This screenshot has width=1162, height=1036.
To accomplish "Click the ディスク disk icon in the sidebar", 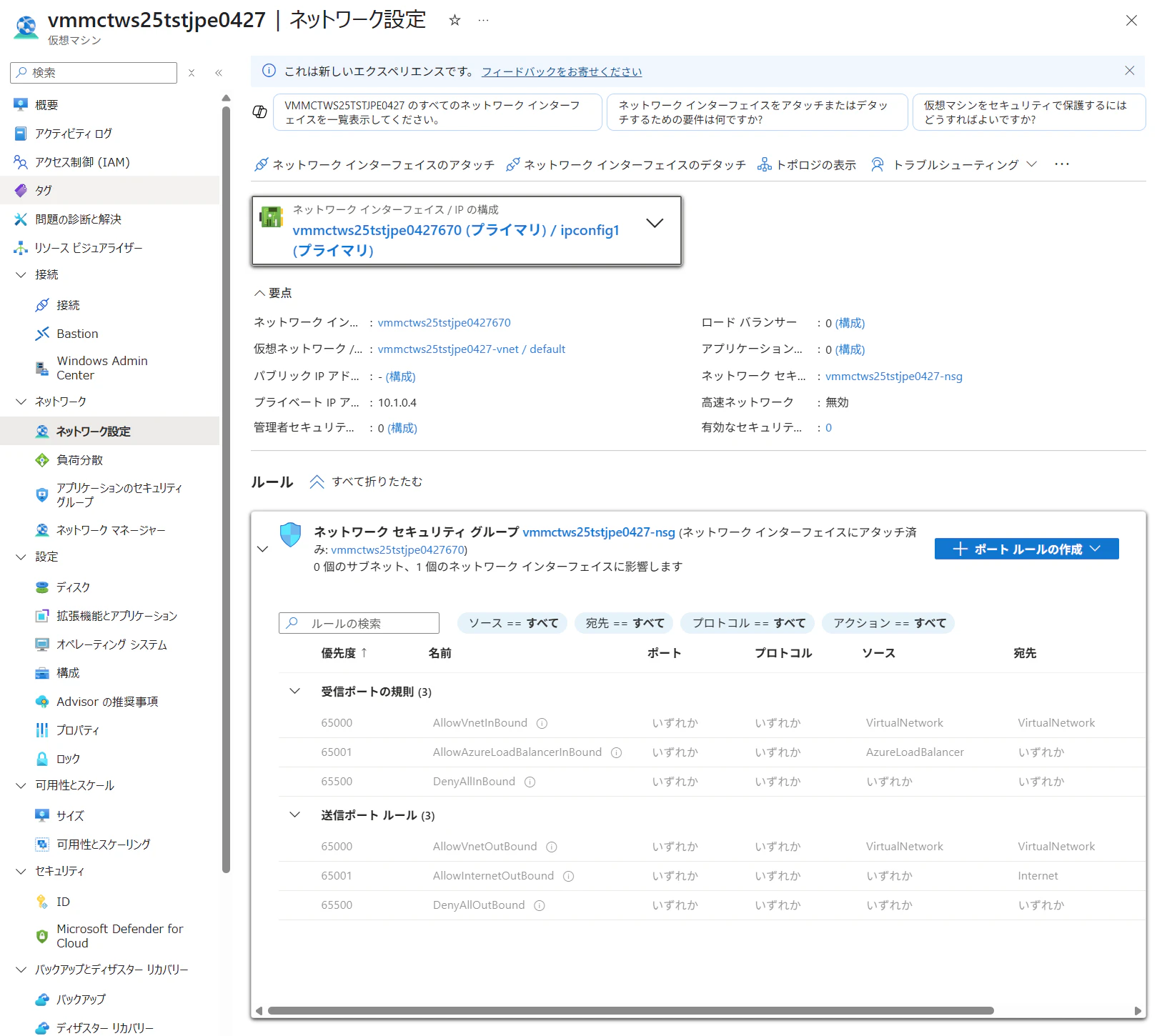I will point(42,587).
